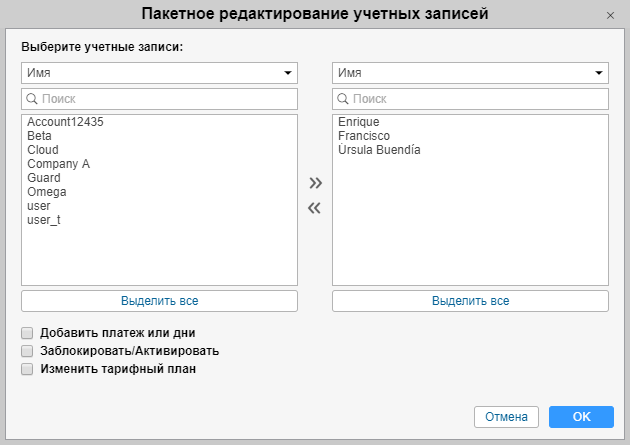Click the left 'Выделить все' button
The width and height of the screenshot is (630, 445).
tap(159, 301)
